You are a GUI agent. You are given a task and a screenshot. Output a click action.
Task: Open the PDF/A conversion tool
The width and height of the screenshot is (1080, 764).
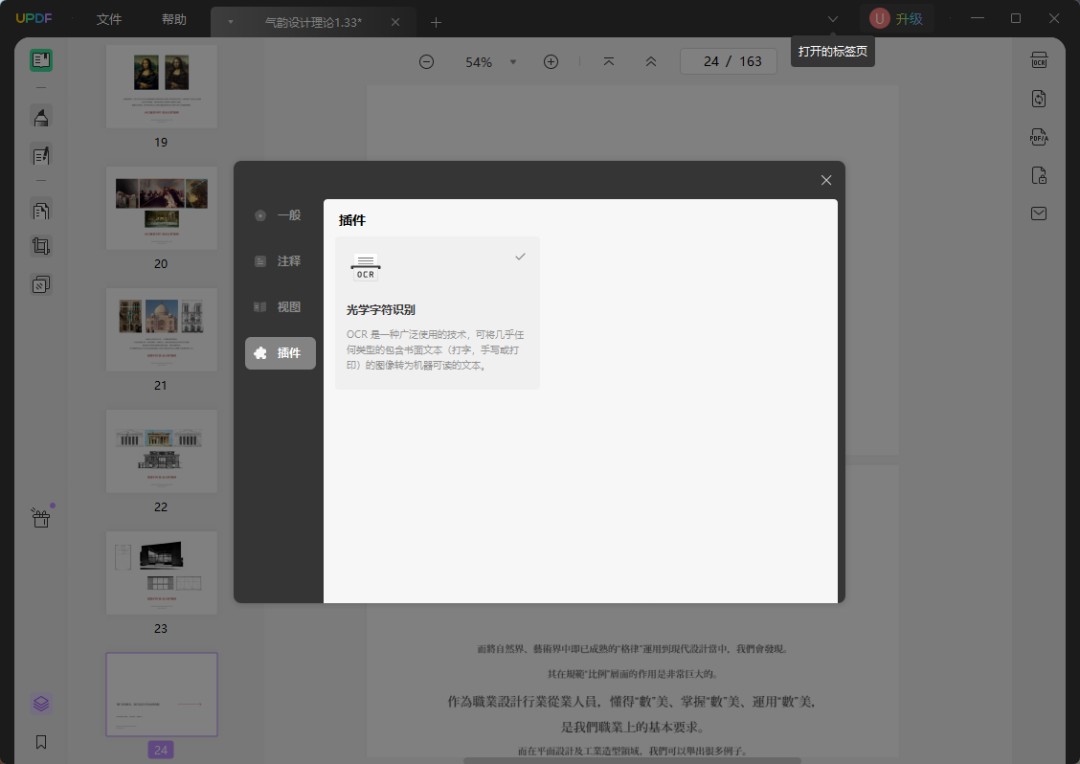(1039, 137)
